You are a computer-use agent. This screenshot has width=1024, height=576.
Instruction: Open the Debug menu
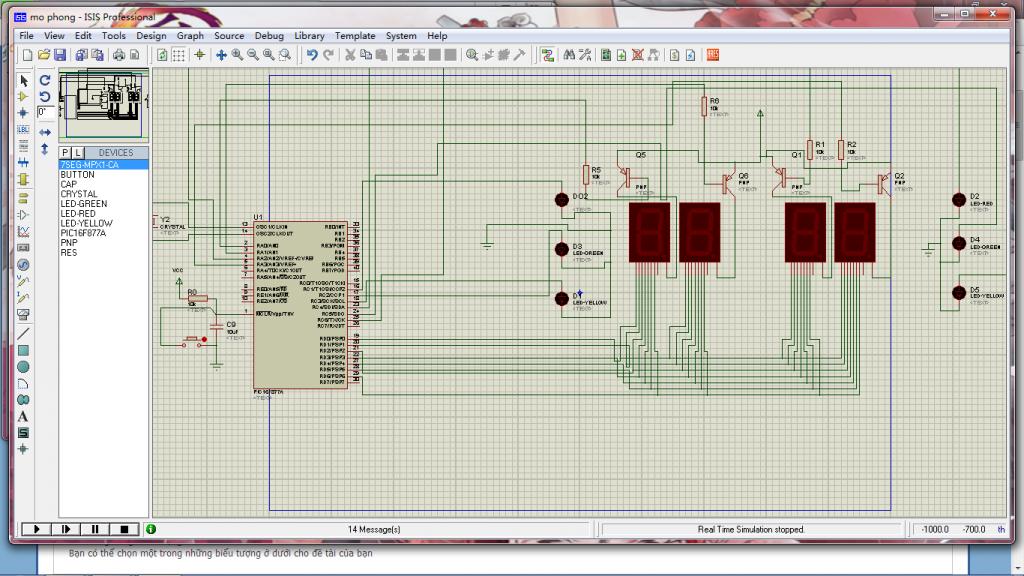pyautogui.click(x=269, y=36)
